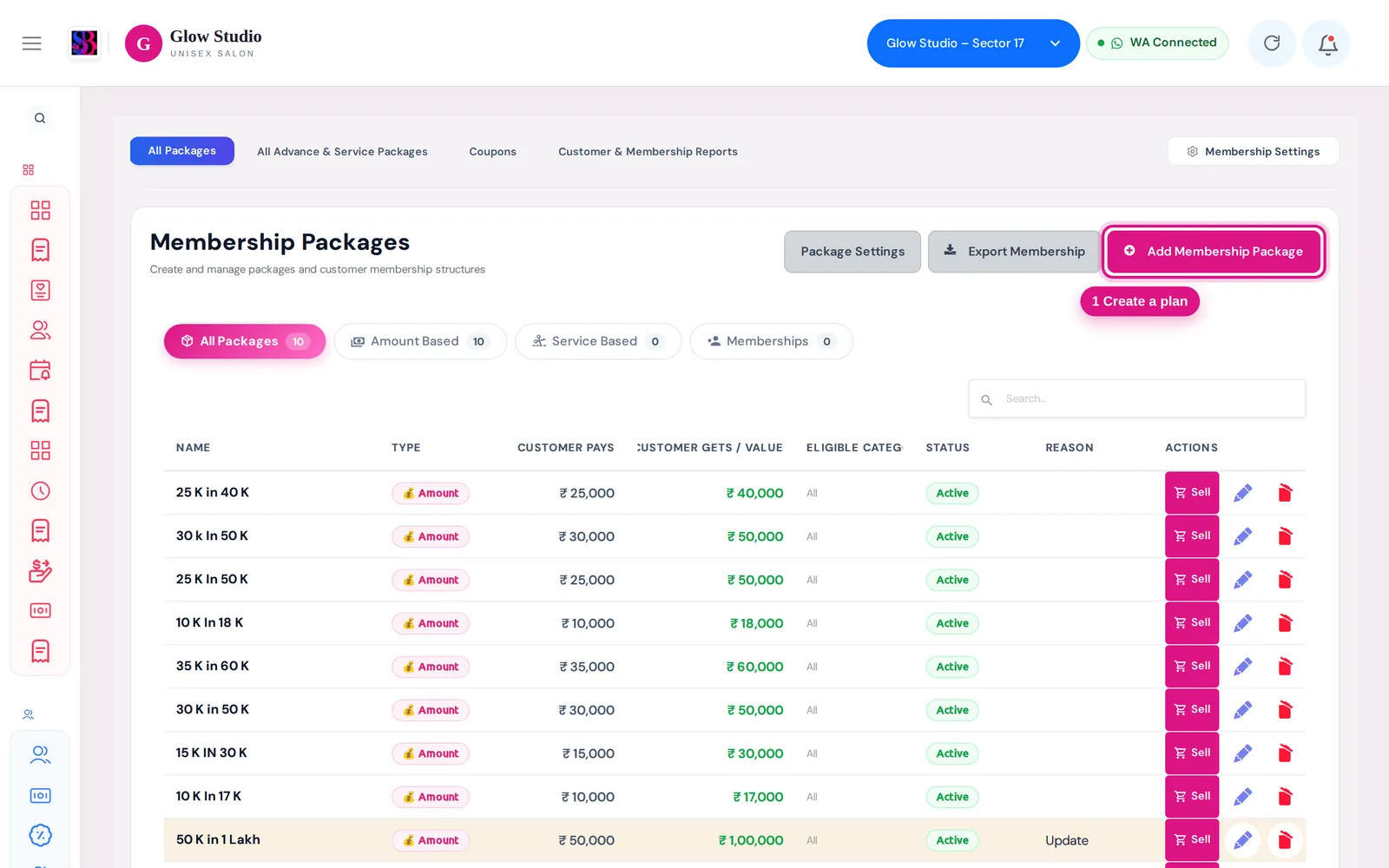Viewport: 1389px width, 868px height.
Task: Delete the 10 K In 17 K package
Action: [x=1285, y=797]
